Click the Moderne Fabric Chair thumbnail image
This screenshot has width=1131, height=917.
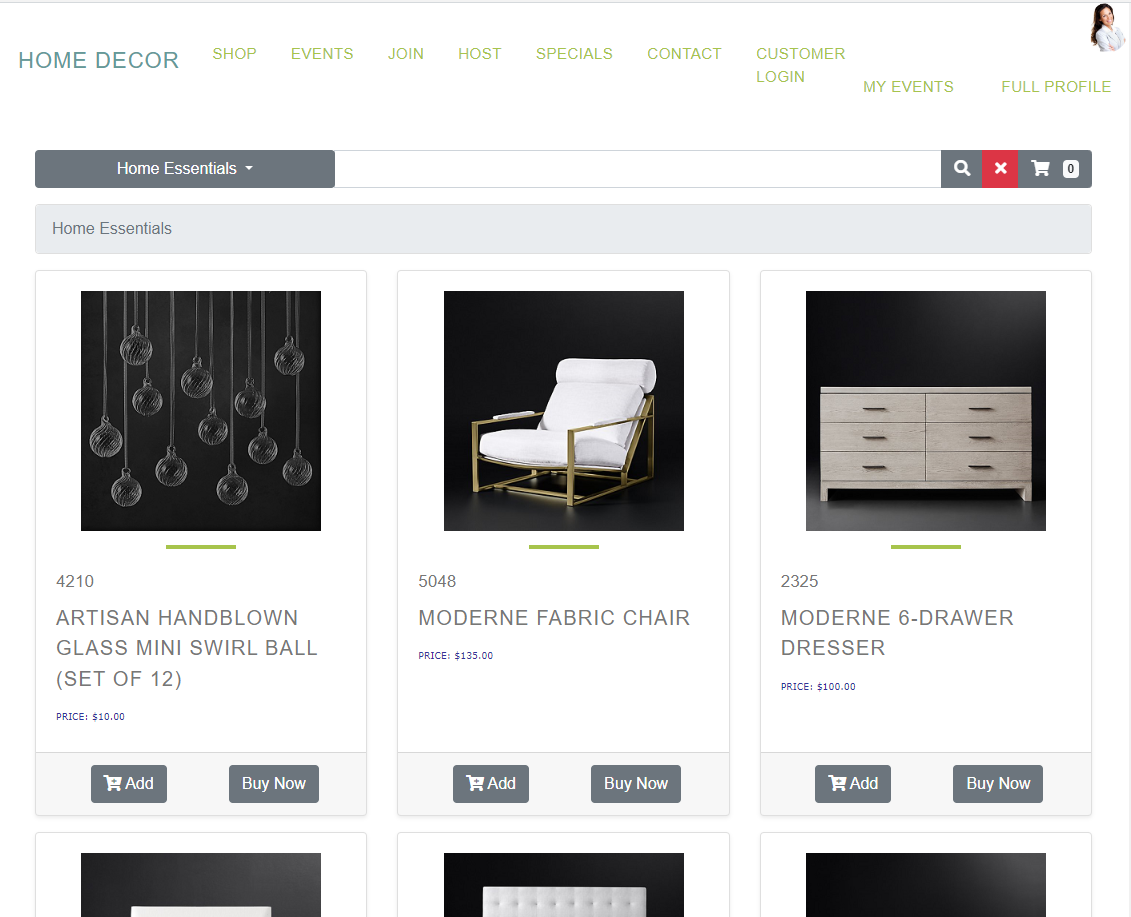click(x=563, y=410)
